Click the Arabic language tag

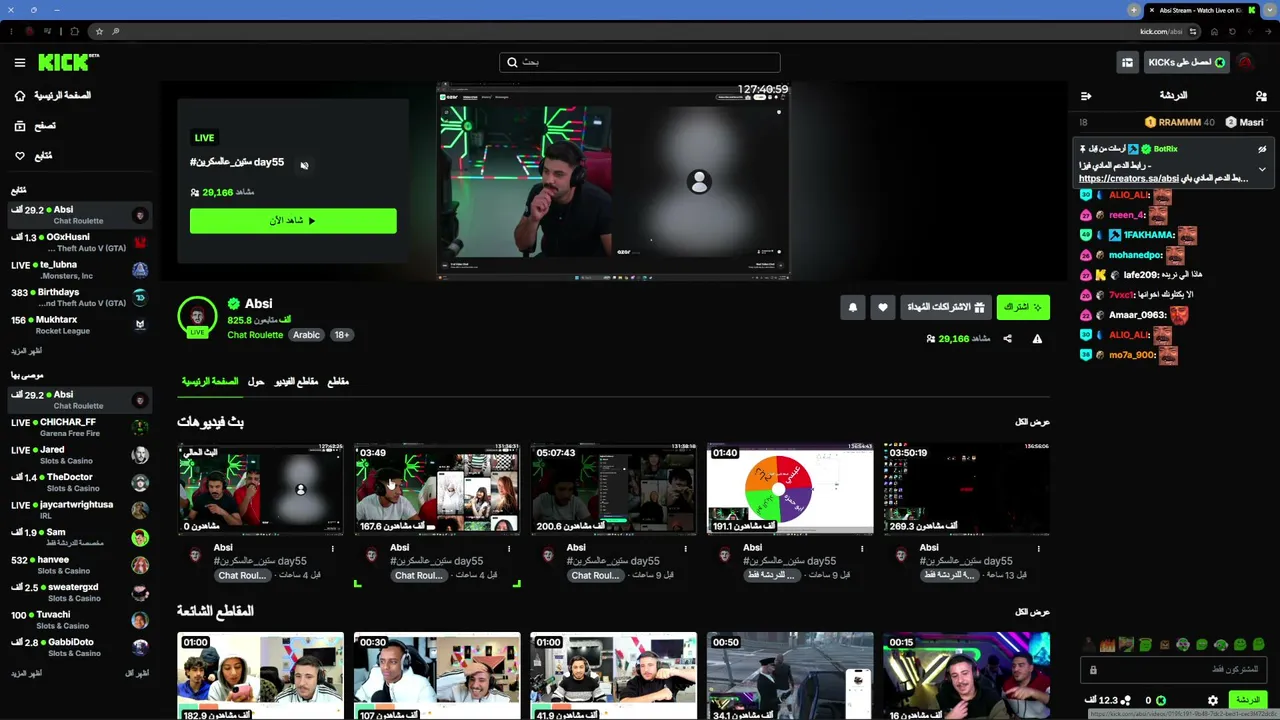(306, 335)
